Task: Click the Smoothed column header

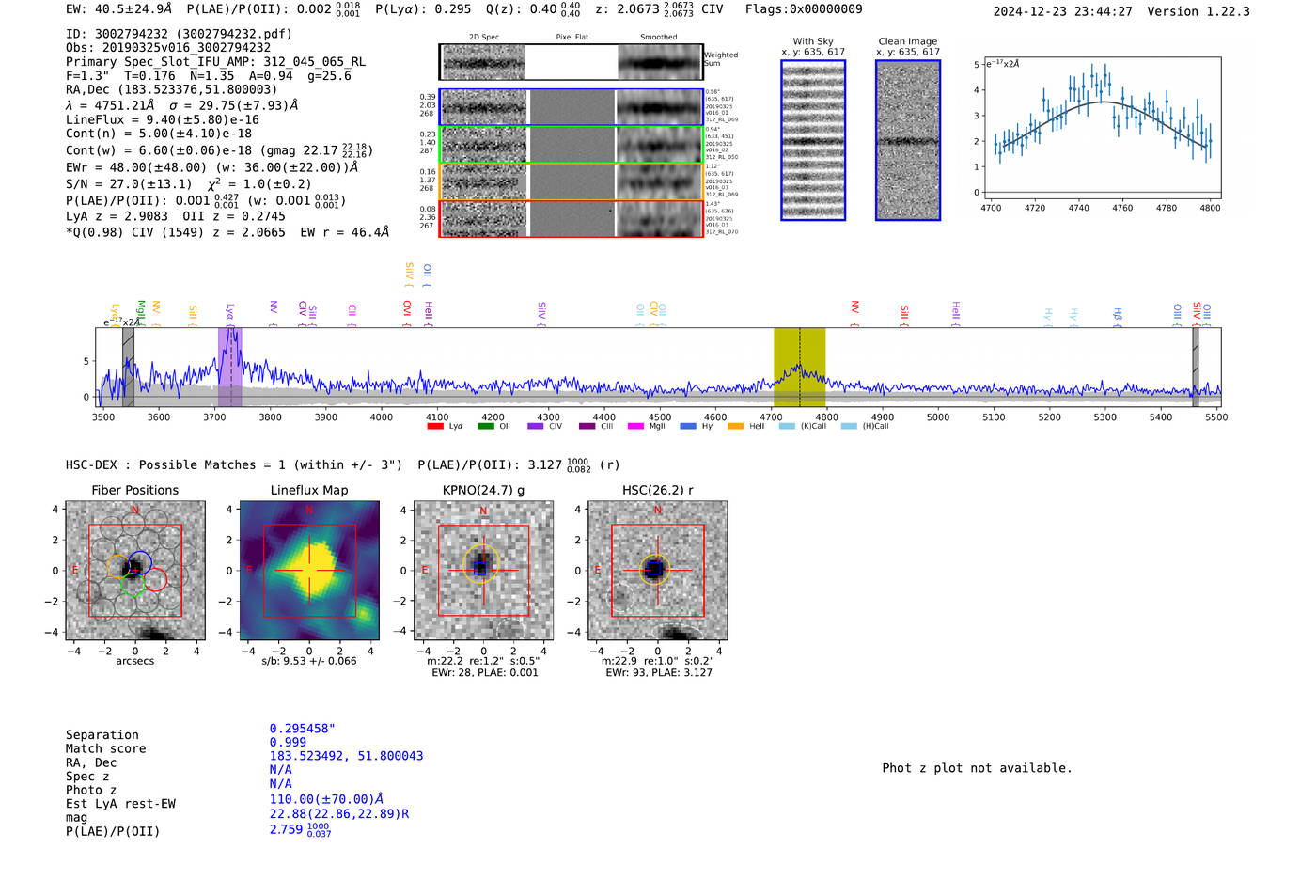Action: (659, 38)
